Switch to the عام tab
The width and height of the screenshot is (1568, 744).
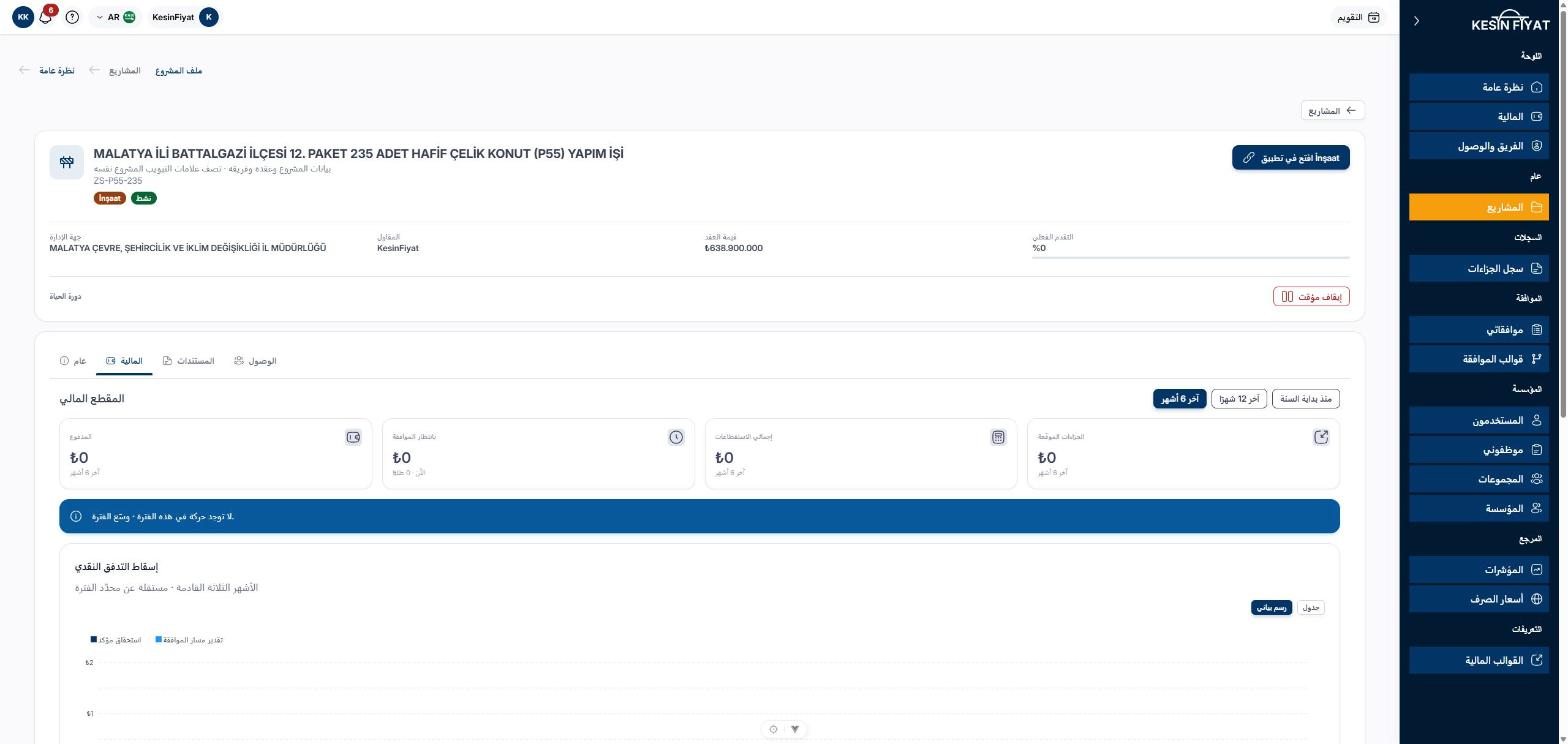click(x=73, y=360)
